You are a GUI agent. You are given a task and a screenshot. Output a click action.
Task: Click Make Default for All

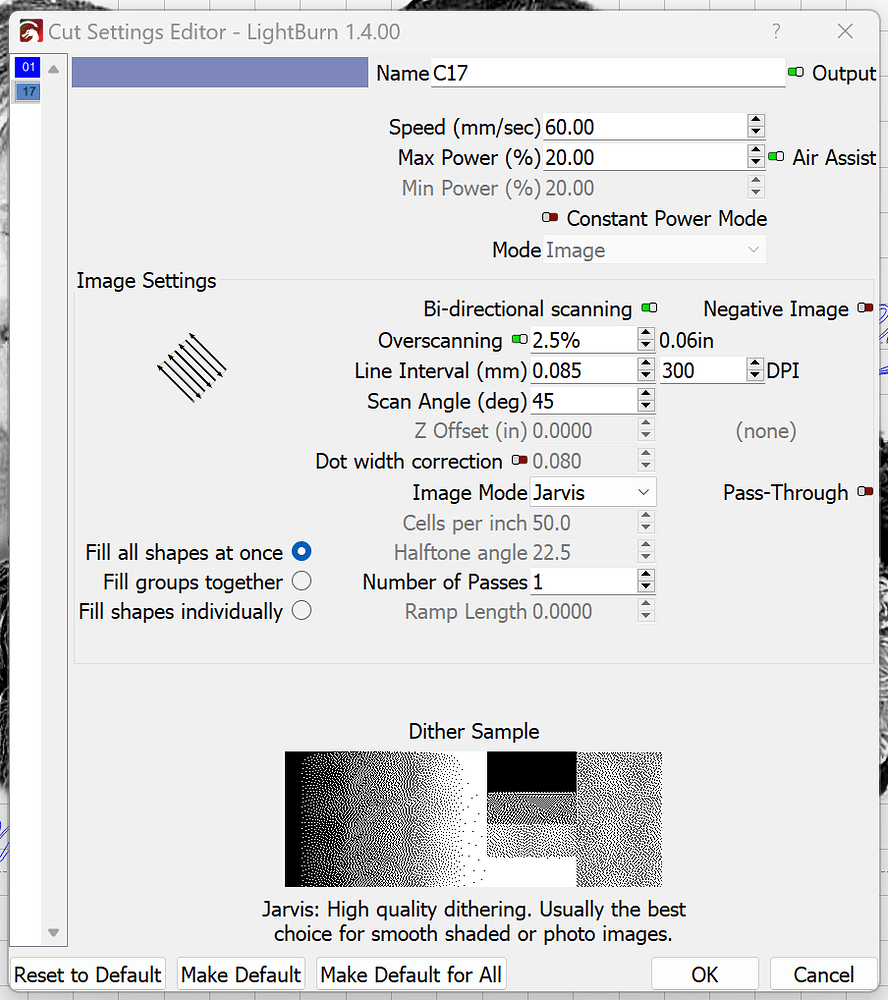click(411, 974)
